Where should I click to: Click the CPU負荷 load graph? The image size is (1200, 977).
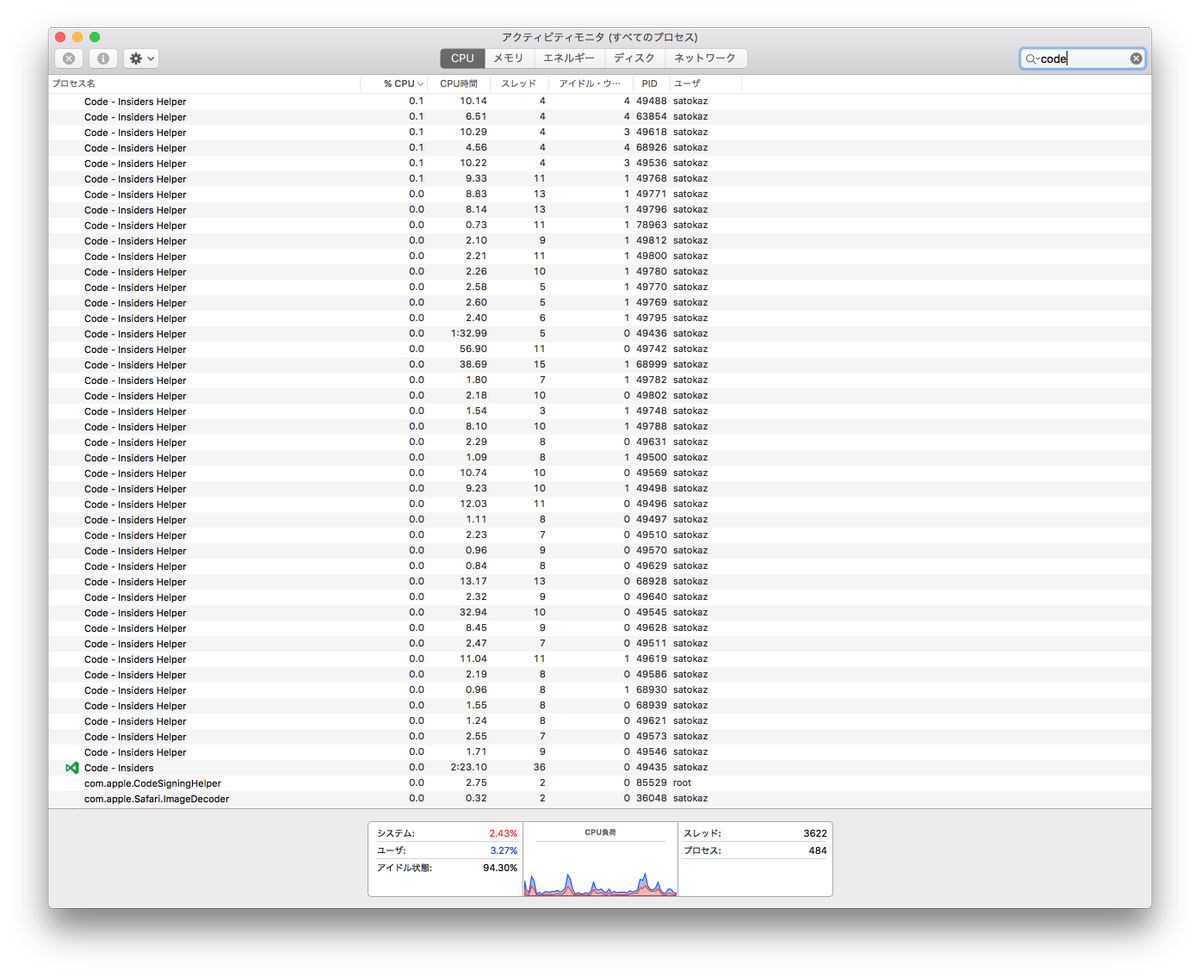click(x=602, y=868)
